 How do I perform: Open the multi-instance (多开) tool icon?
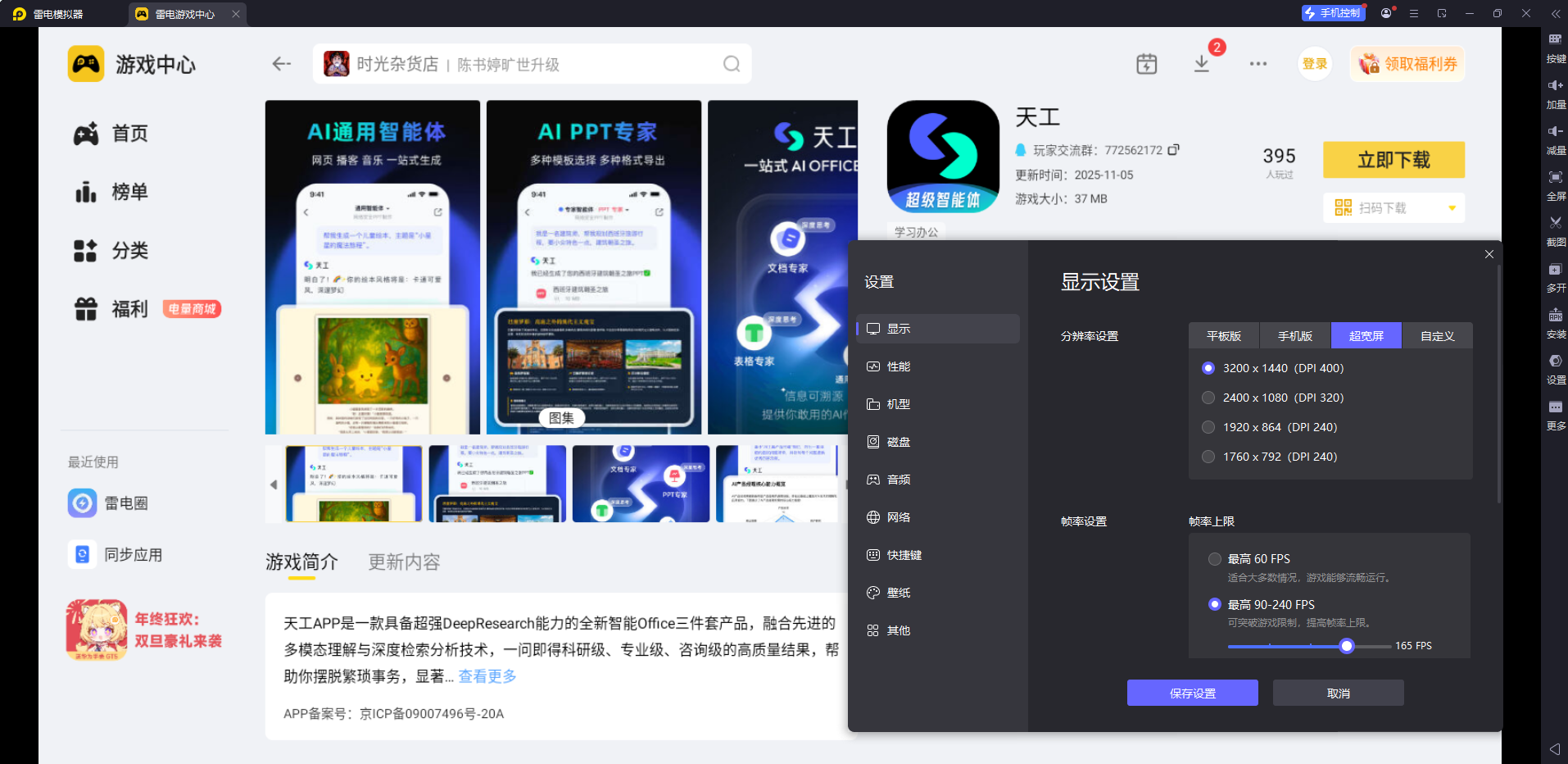pyautogui.click(x=1555, y=270)
